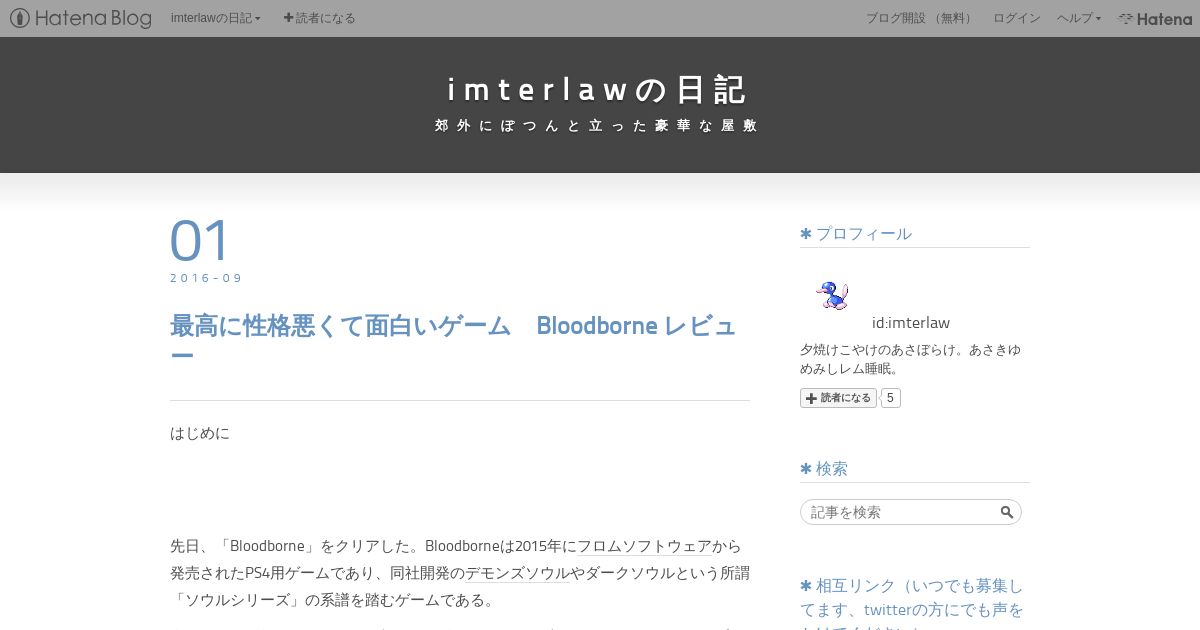Expand the imterlawの日記 dropdown menu

pos(216,18)
